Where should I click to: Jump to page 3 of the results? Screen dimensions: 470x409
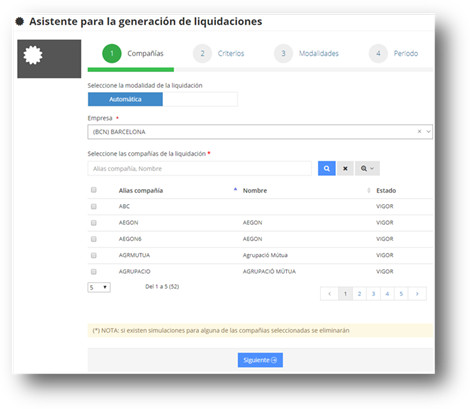[373, 294]
